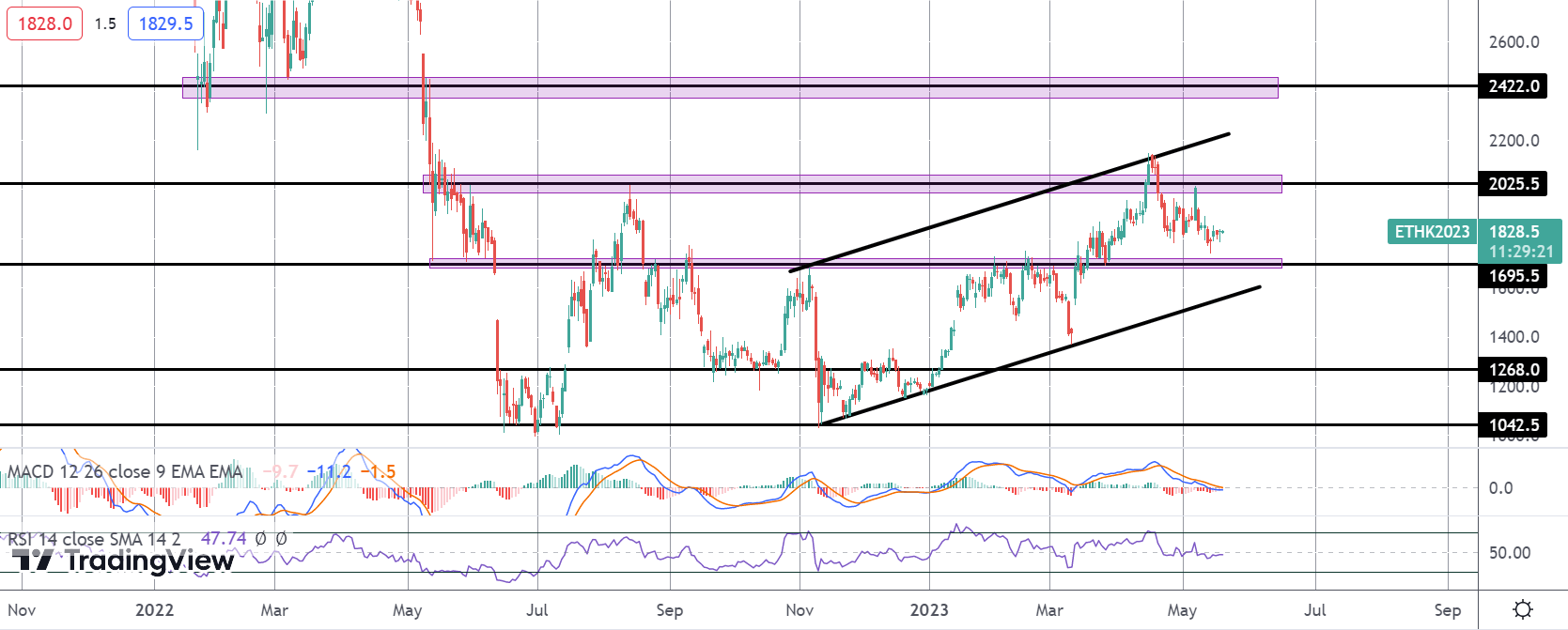1568x630 pixels.
Task: Click the 2025.5 horizontal line price label
Action: (1514, 184)
